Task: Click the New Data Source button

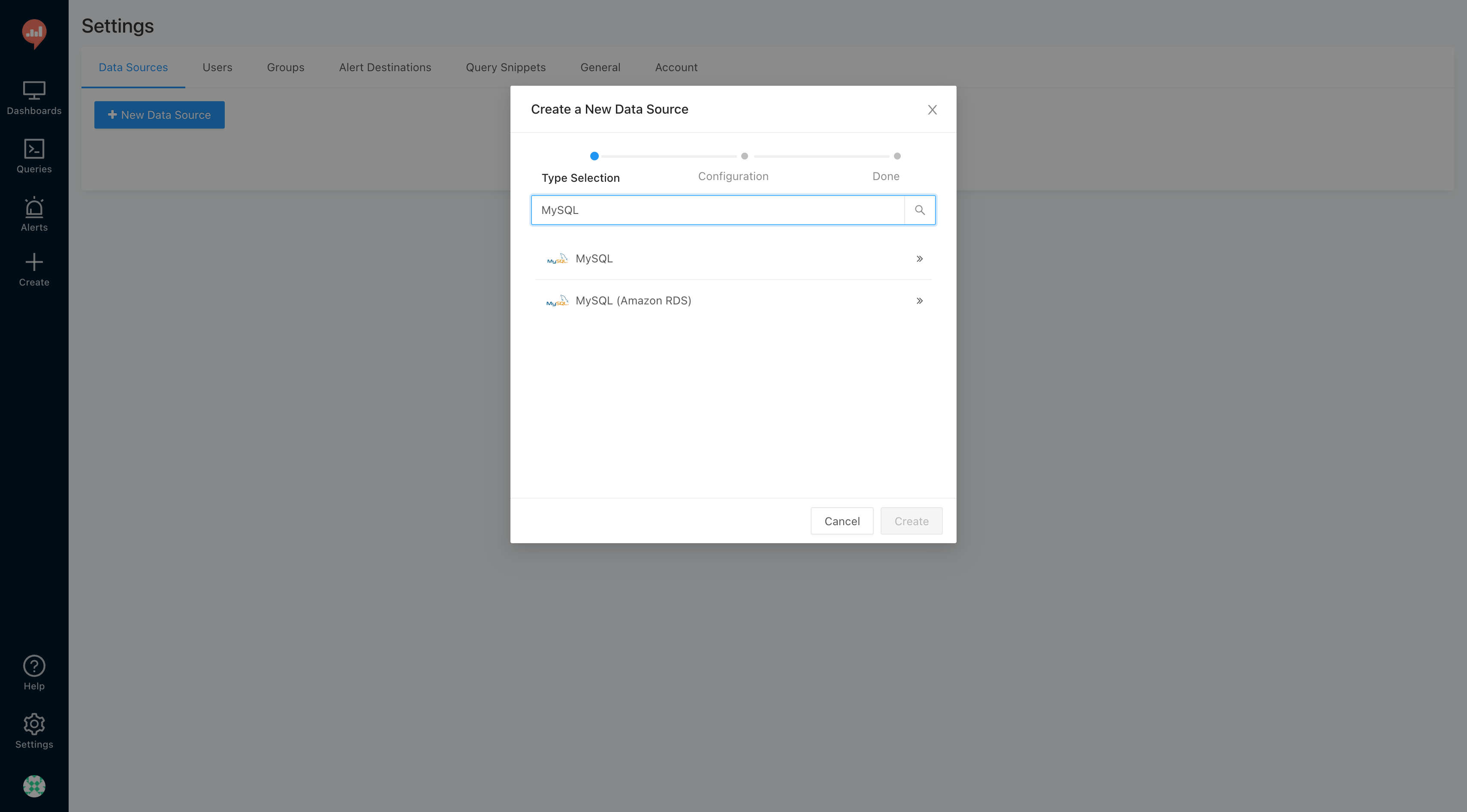Action: tap(160, 115)
